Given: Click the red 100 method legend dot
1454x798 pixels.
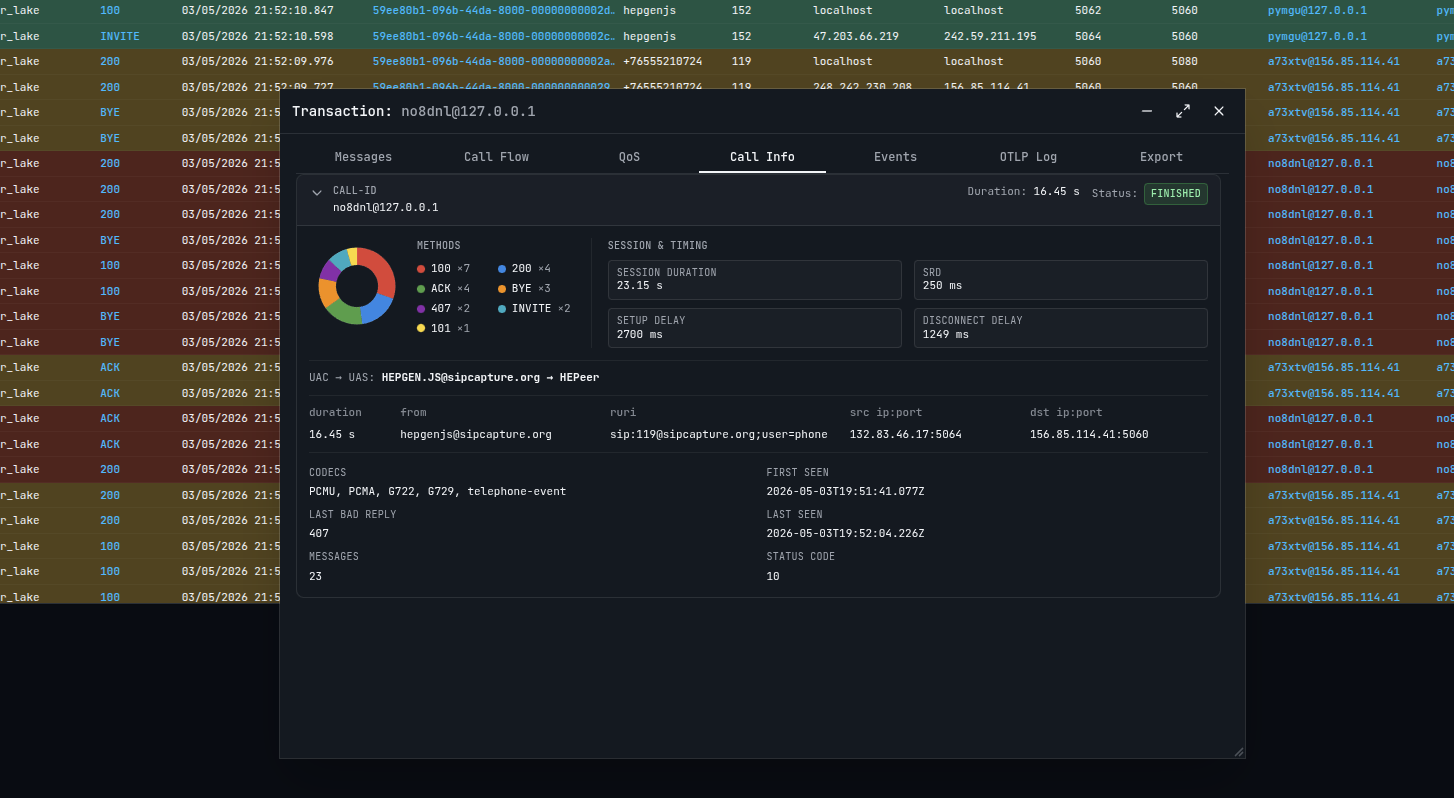Looking at the screenshot, I should click(x=421, y=269).
